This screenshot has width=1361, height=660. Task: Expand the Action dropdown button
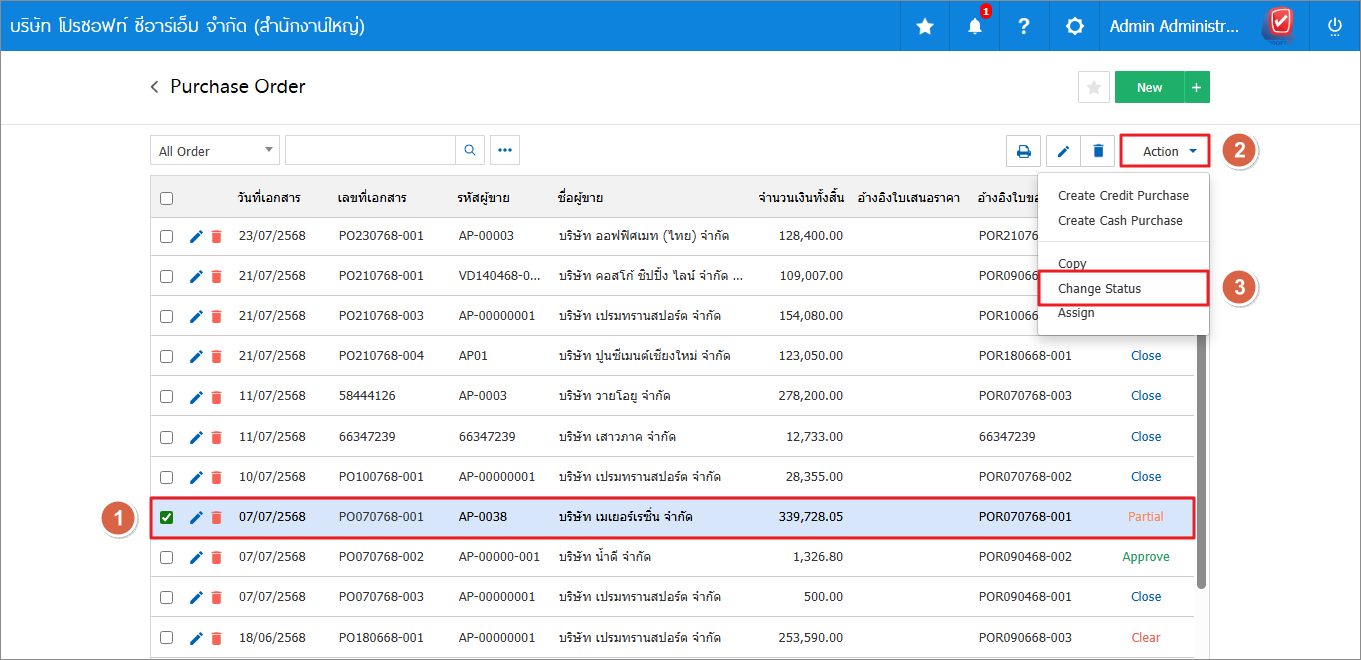click(x=1165, y=151)
